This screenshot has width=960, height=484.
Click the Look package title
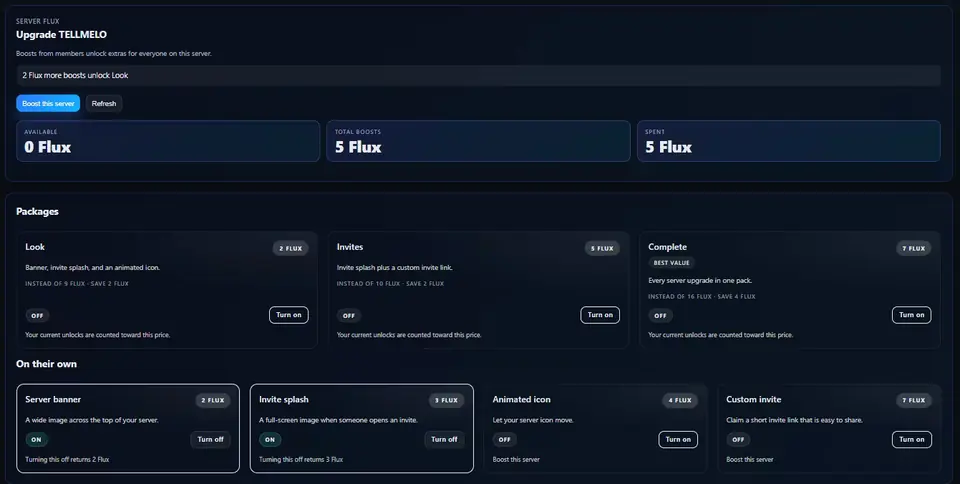coord(35,247)
